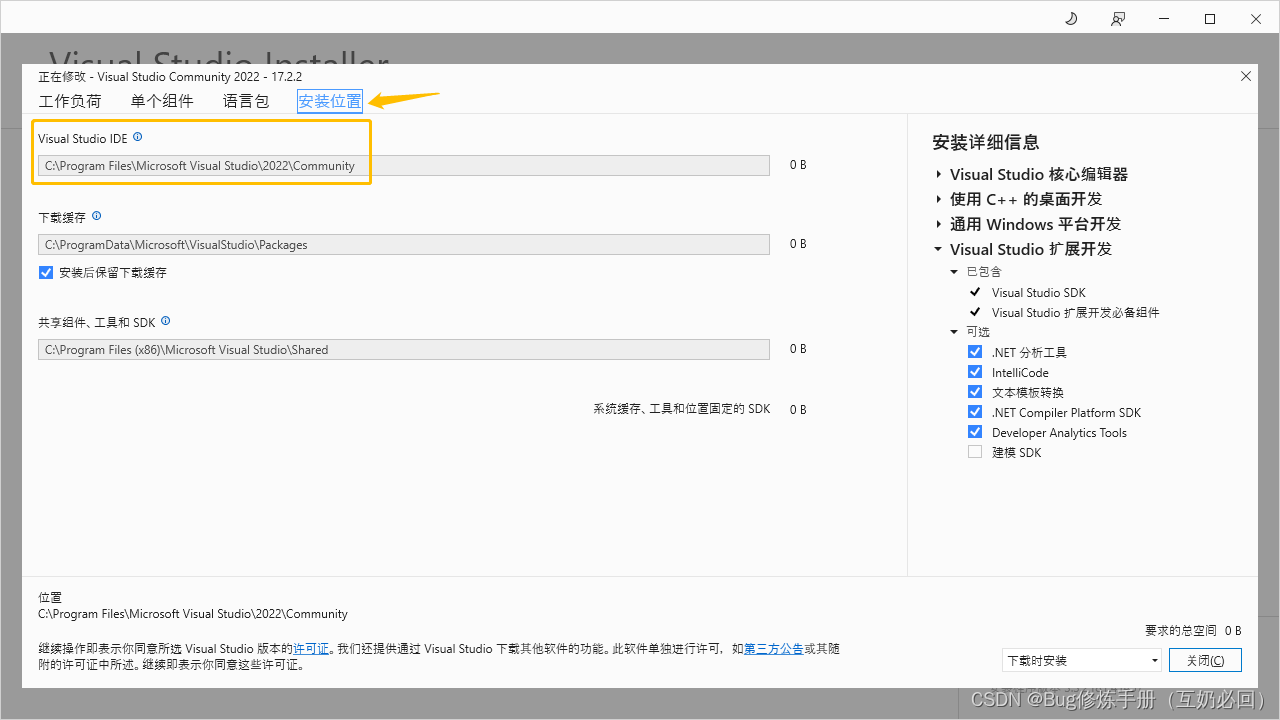The width and height of the screenshot is (1280, 720).
Task: Select Visual Studio 扩展开发必备组件 item
Action: (1076, 313)
